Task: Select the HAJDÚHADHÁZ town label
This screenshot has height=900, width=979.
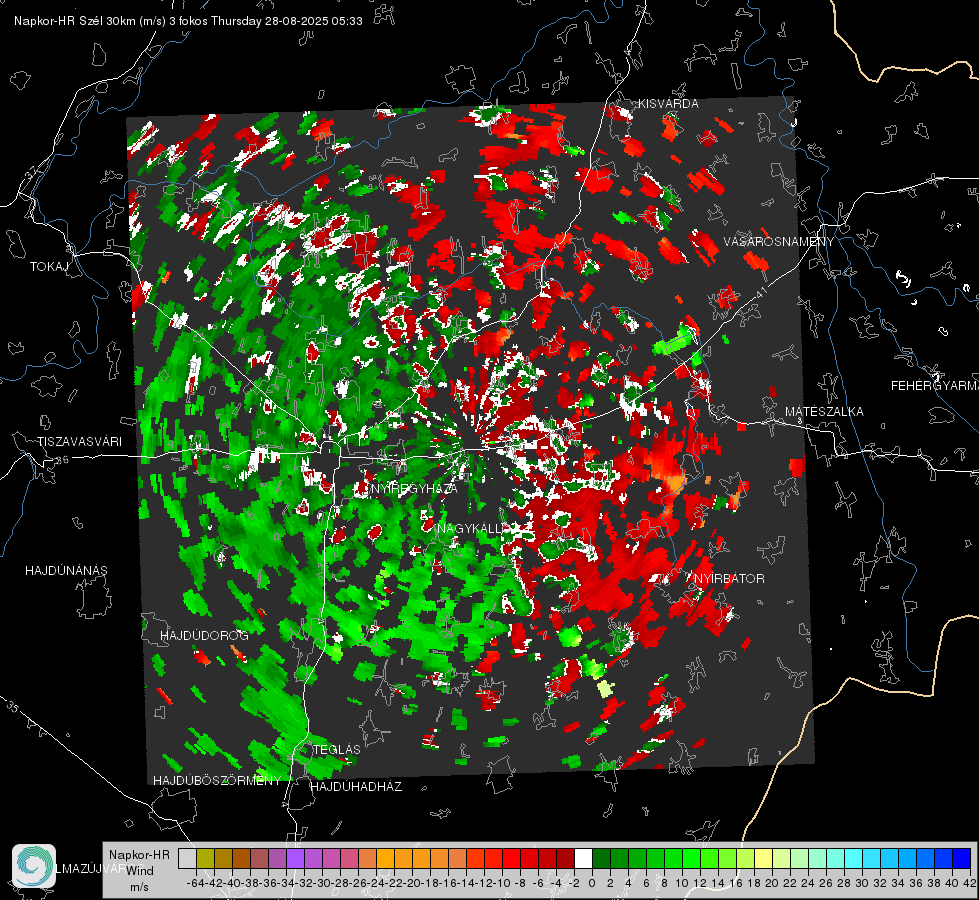Action: pyautogui.click(x=356, y=787)
